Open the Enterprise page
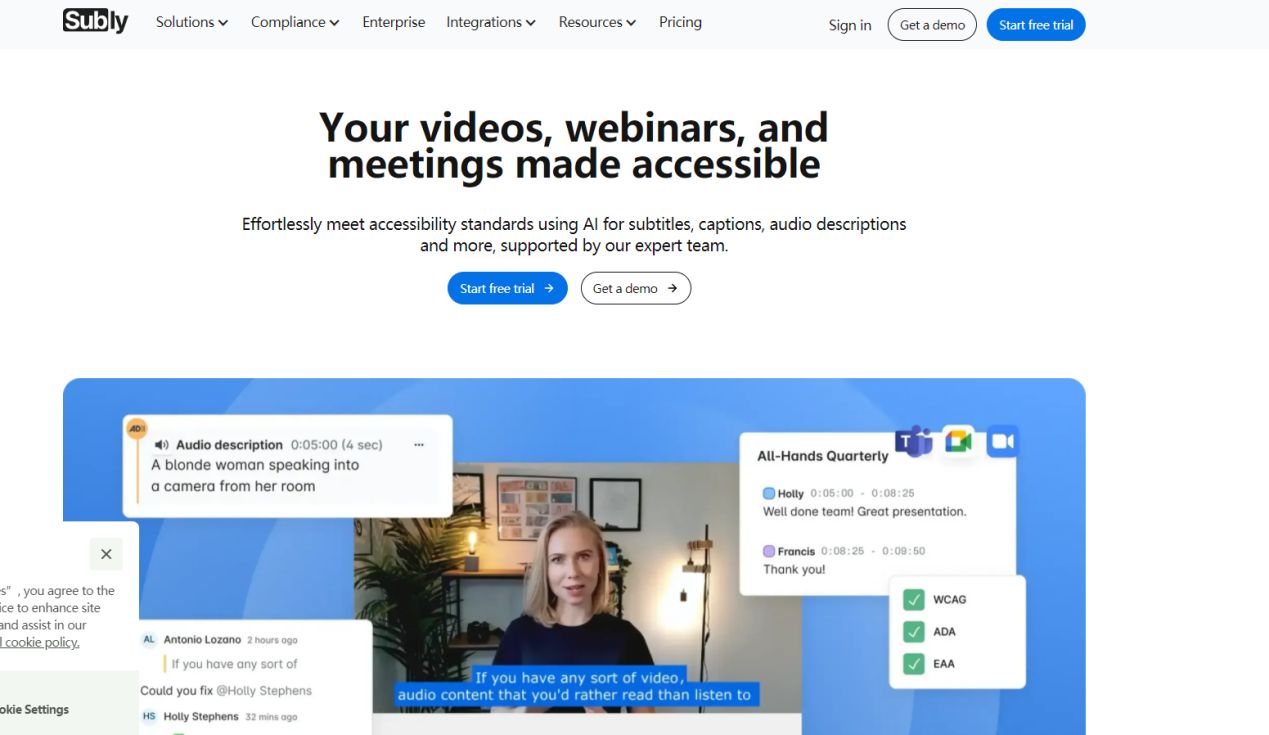Screen dimensions: 1269x735 tap(393, 22)
